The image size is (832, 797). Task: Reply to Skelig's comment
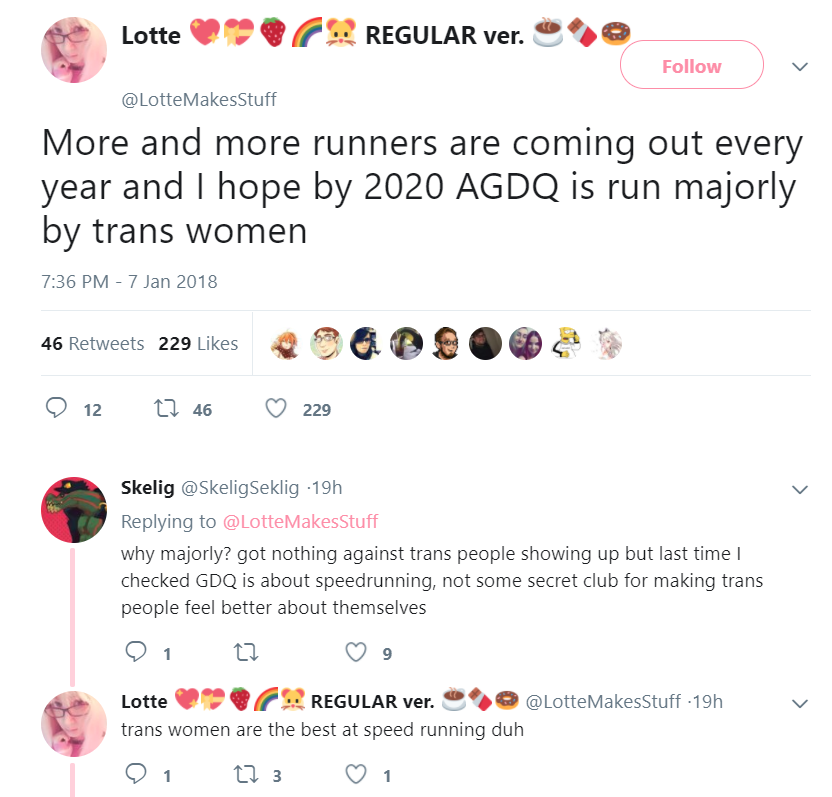(136, 652)
